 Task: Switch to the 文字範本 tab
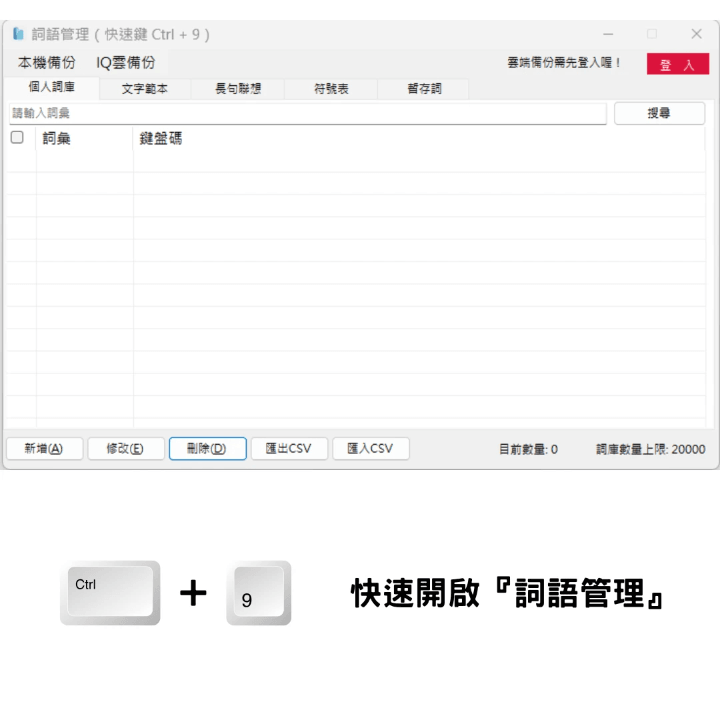[x=145, y=89]
